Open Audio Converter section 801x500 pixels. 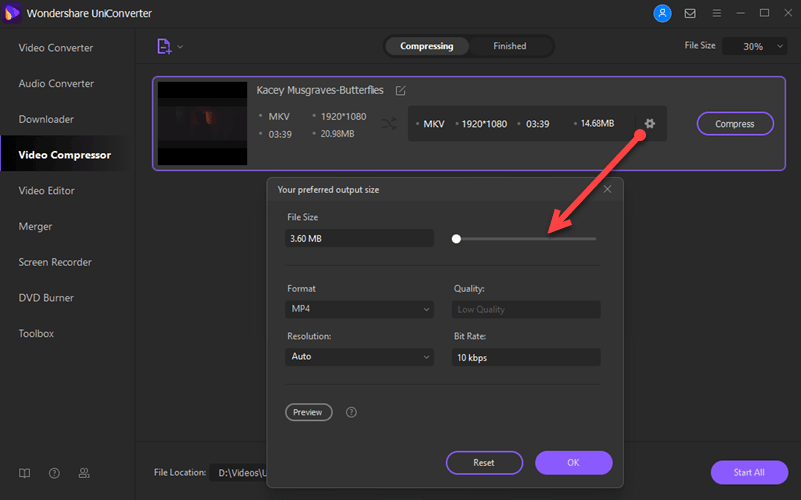click(x=56, y=83)
